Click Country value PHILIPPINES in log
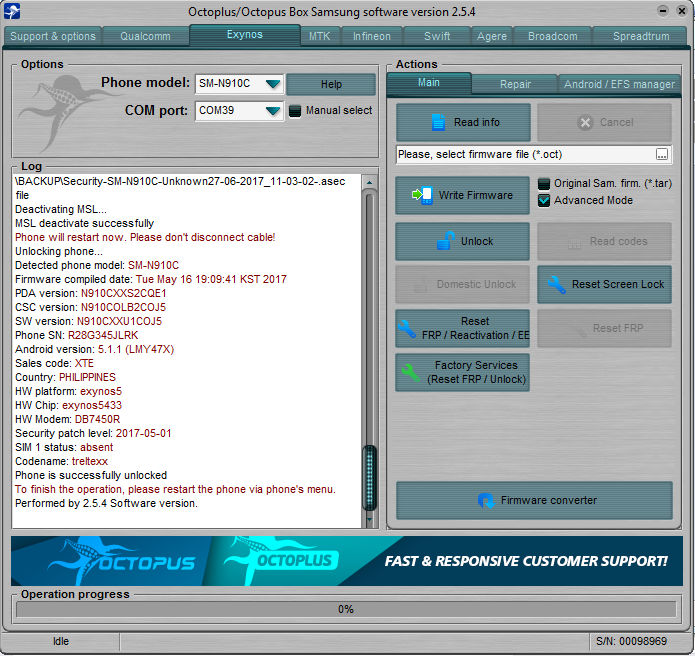Image resolution: width=695 pixels, height=656 pixels. (x=87, y=377)
